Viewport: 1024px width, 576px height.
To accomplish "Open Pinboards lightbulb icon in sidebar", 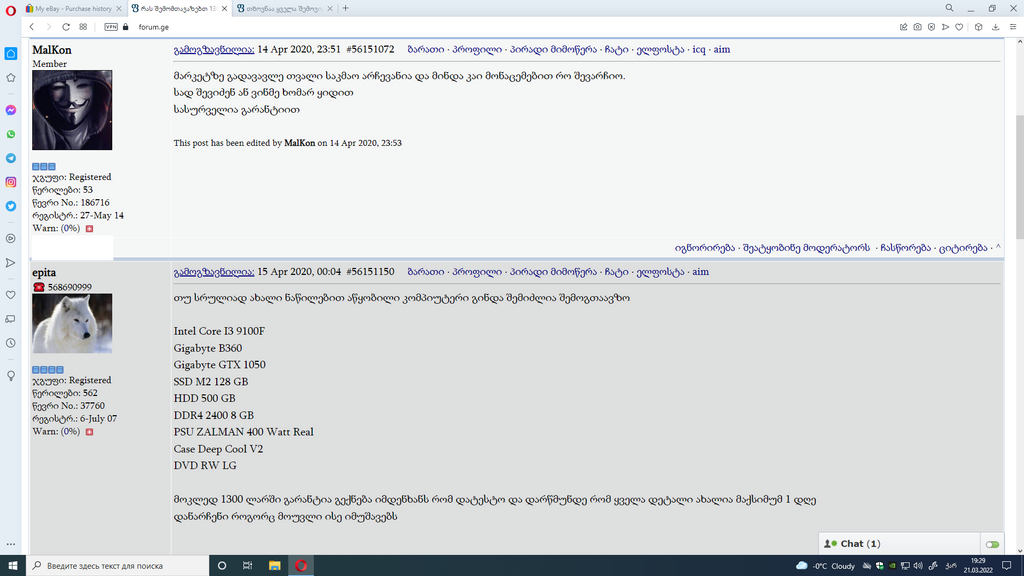I will pyautogui.click(x=11, y=376).
